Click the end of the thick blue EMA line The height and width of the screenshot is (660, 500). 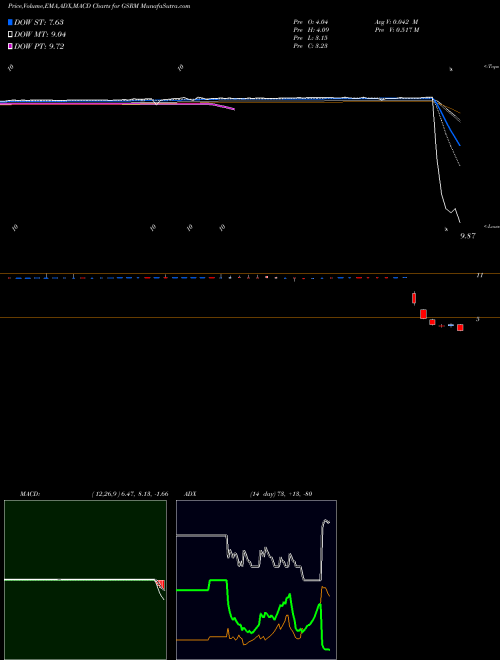[x=460, y=145]
